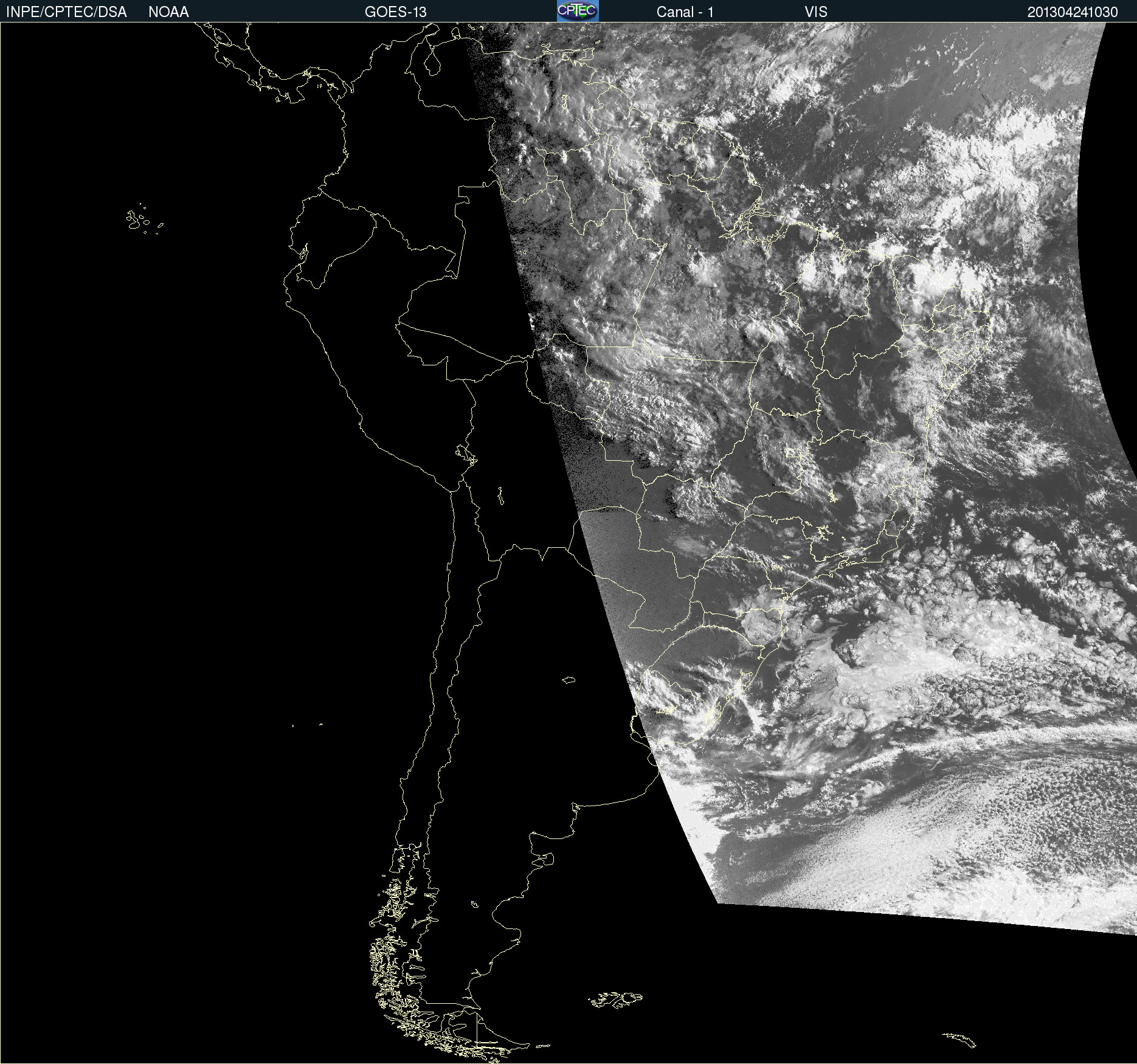Click the CPTEC logo in header

(578, 11)
